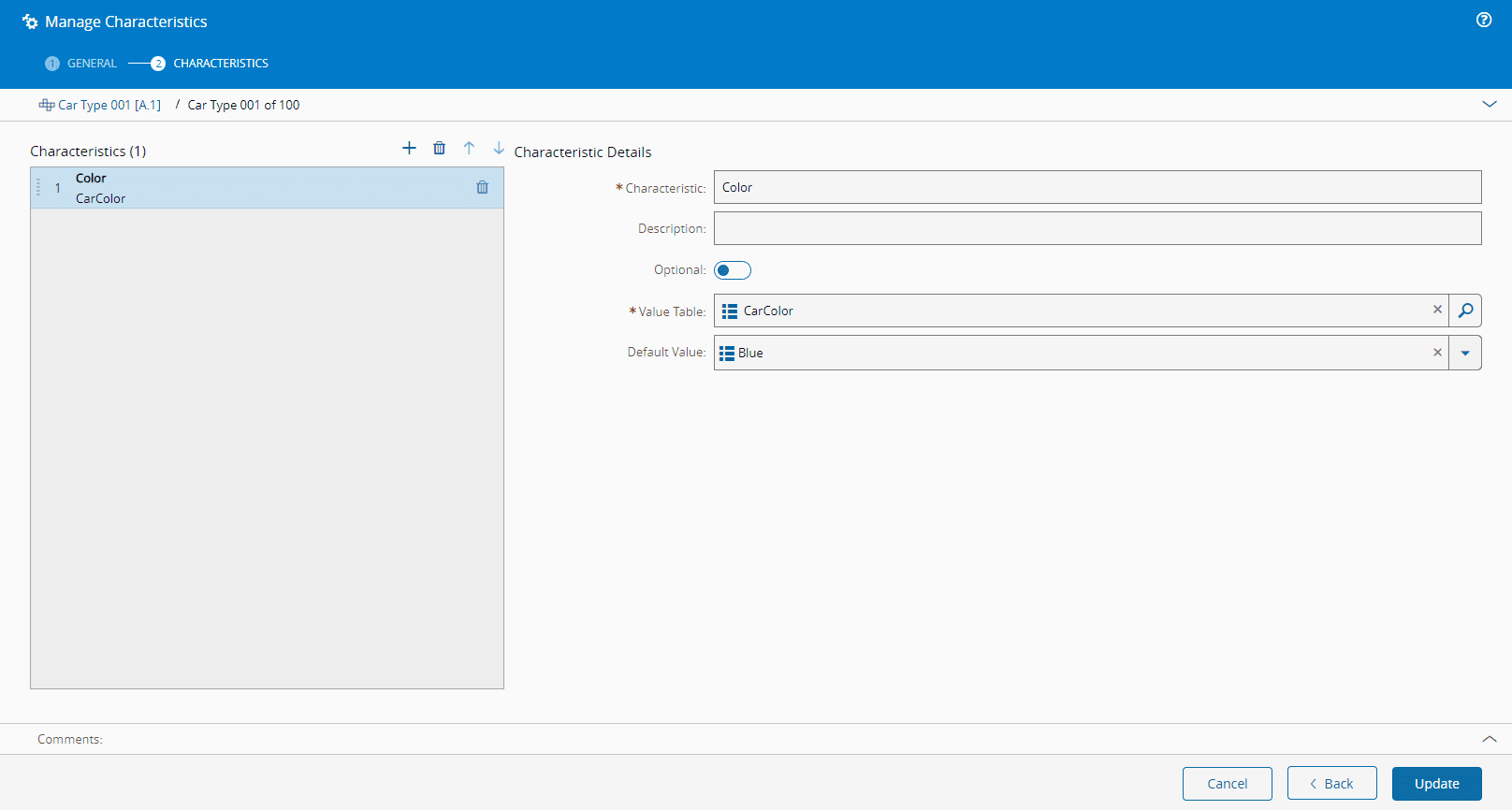The width and height of the screenshot is (1512, 810).
Task: Click the Car Type 001 [A.1] breadcrumb
Action: tap(109, 105)
